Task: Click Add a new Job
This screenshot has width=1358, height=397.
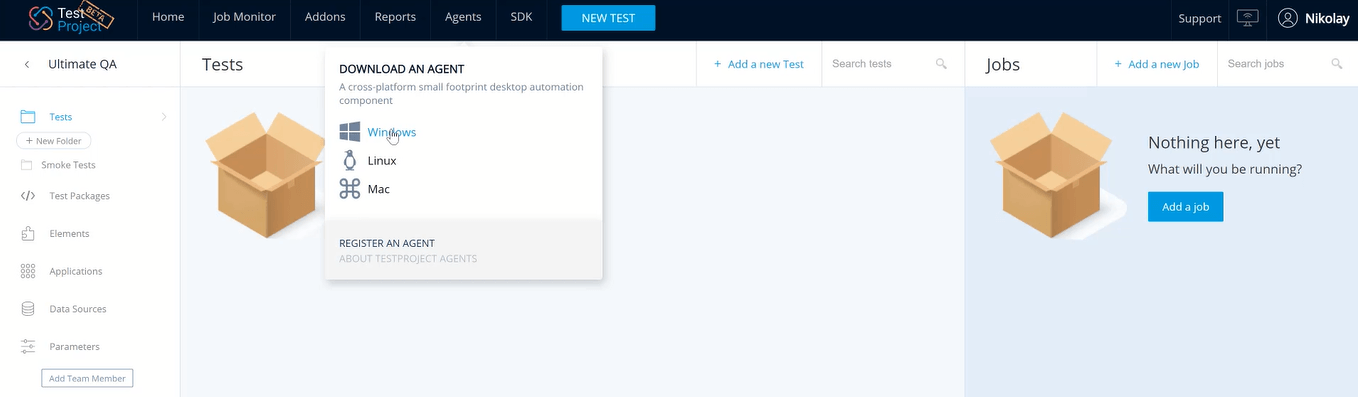Action: pos(1157,64)
